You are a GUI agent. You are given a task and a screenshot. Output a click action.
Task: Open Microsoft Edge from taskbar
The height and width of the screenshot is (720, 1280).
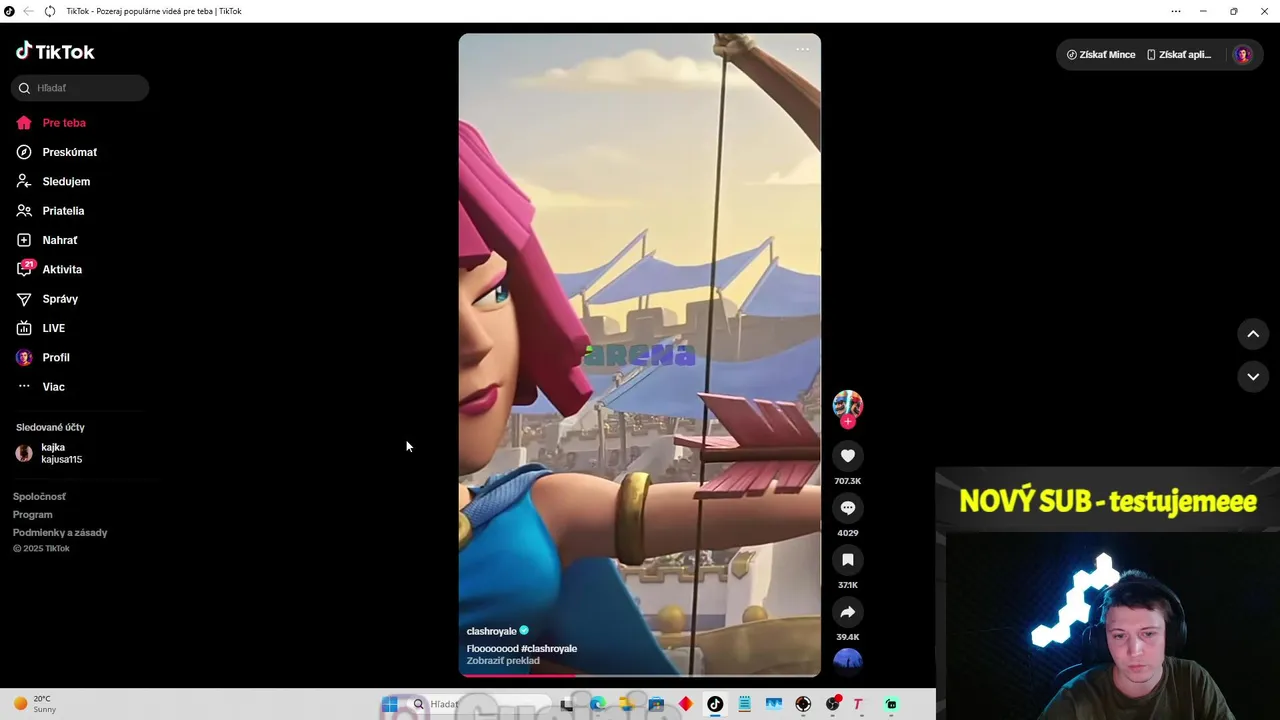pyautogui.click(x=598, y=704)
